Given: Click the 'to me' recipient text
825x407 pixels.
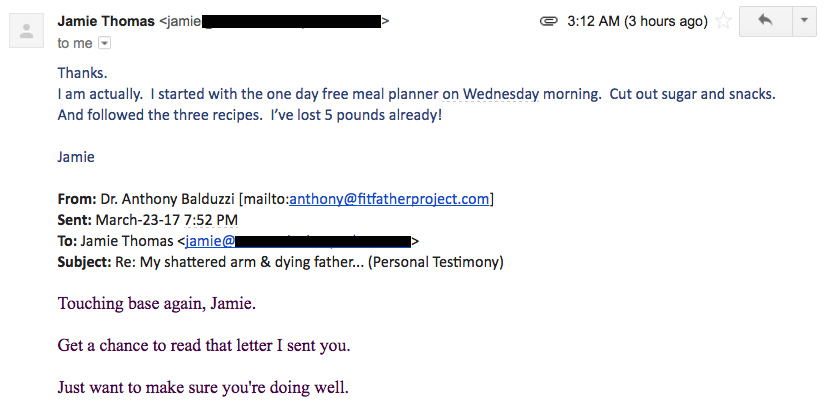Looking at the screenshot, I should pos(75,43).
